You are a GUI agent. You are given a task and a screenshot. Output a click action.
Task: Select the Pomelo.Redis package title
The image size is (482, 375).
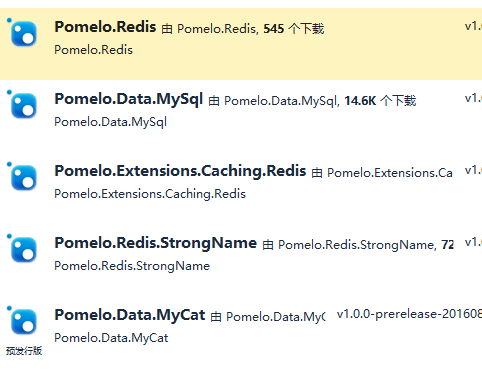(x=105, y=27)
